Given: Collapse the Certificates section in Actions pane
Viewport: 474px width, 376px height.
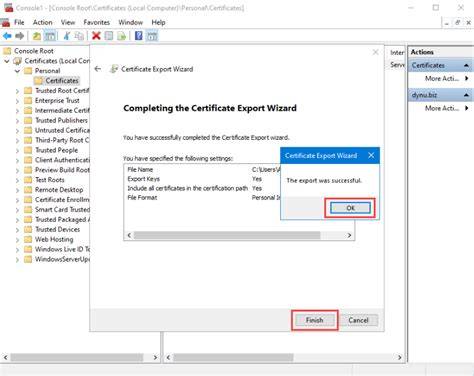Looking at the screenshot, I should tap(466, 65).
